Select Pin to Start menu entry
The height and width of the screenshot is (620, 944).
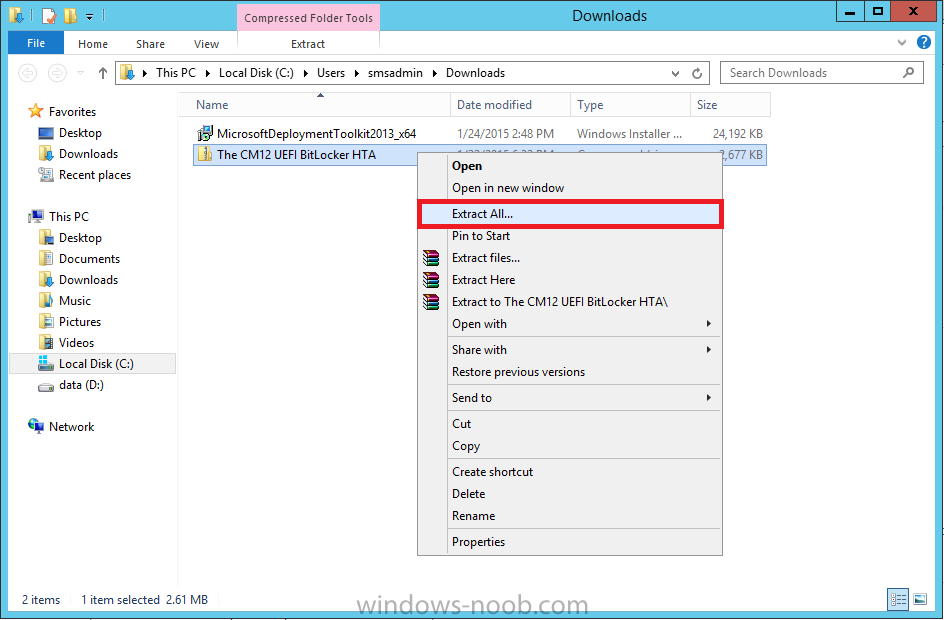point(570,236)
